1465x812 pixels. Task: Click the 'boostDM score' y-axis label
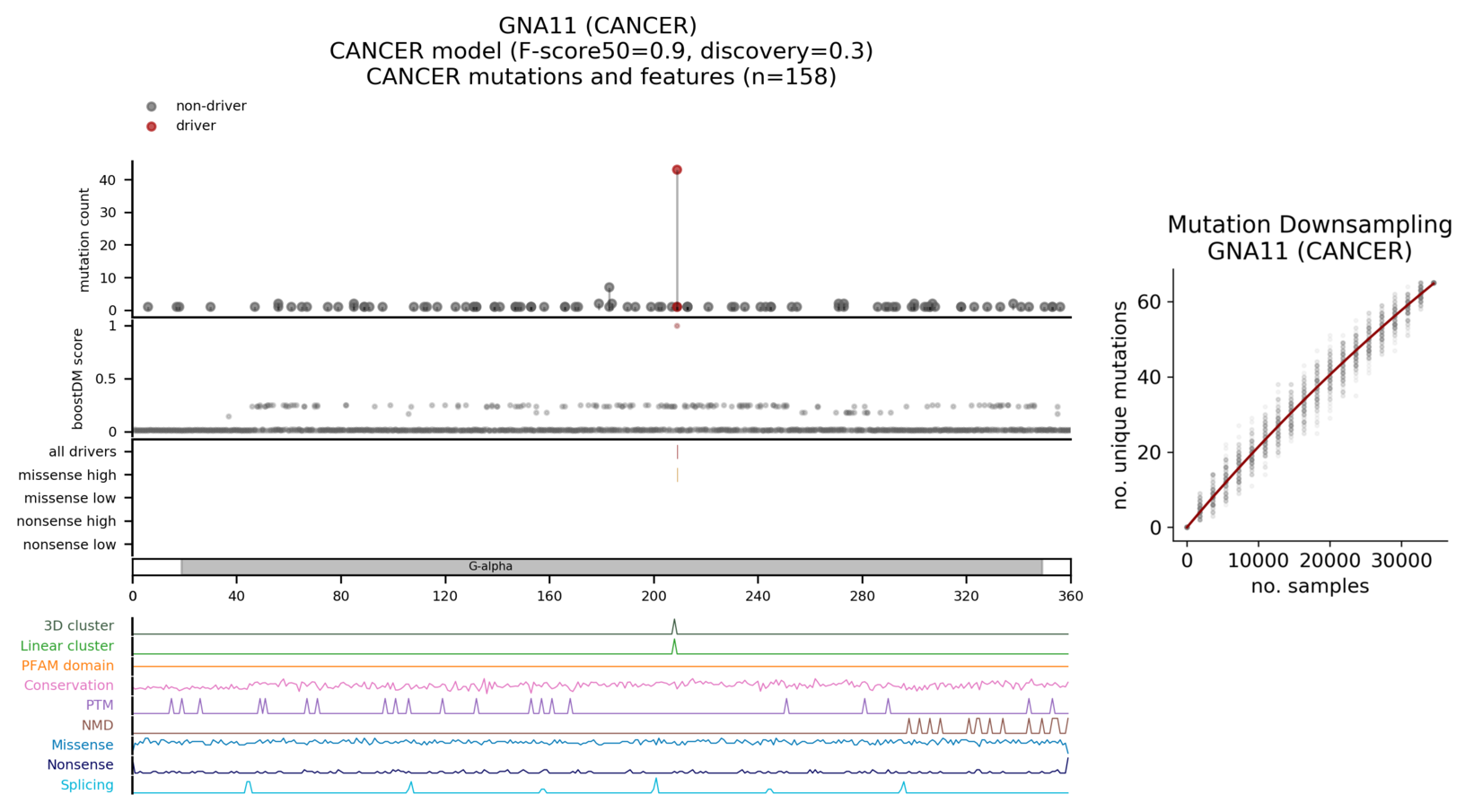click(78, 379)
